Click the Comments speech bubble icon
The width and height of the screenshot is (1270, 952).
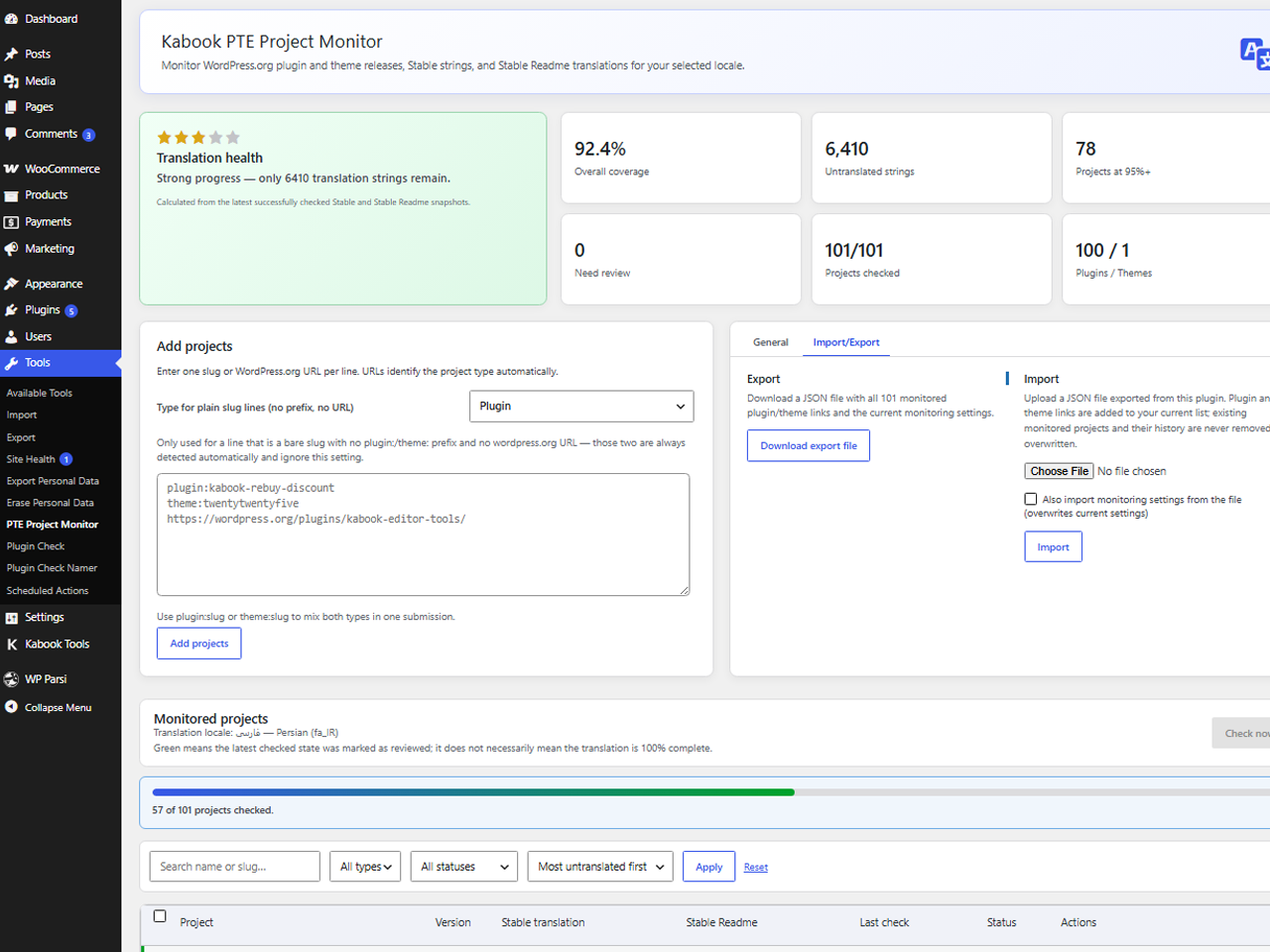pyautogui.click(x=11, y=134)
